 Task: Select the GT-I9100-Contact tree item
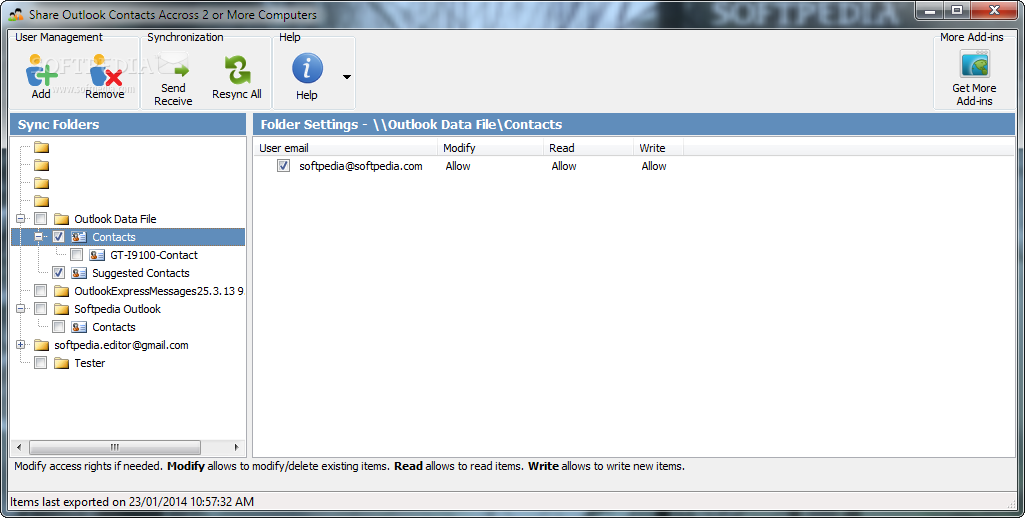tap(154, 255)
